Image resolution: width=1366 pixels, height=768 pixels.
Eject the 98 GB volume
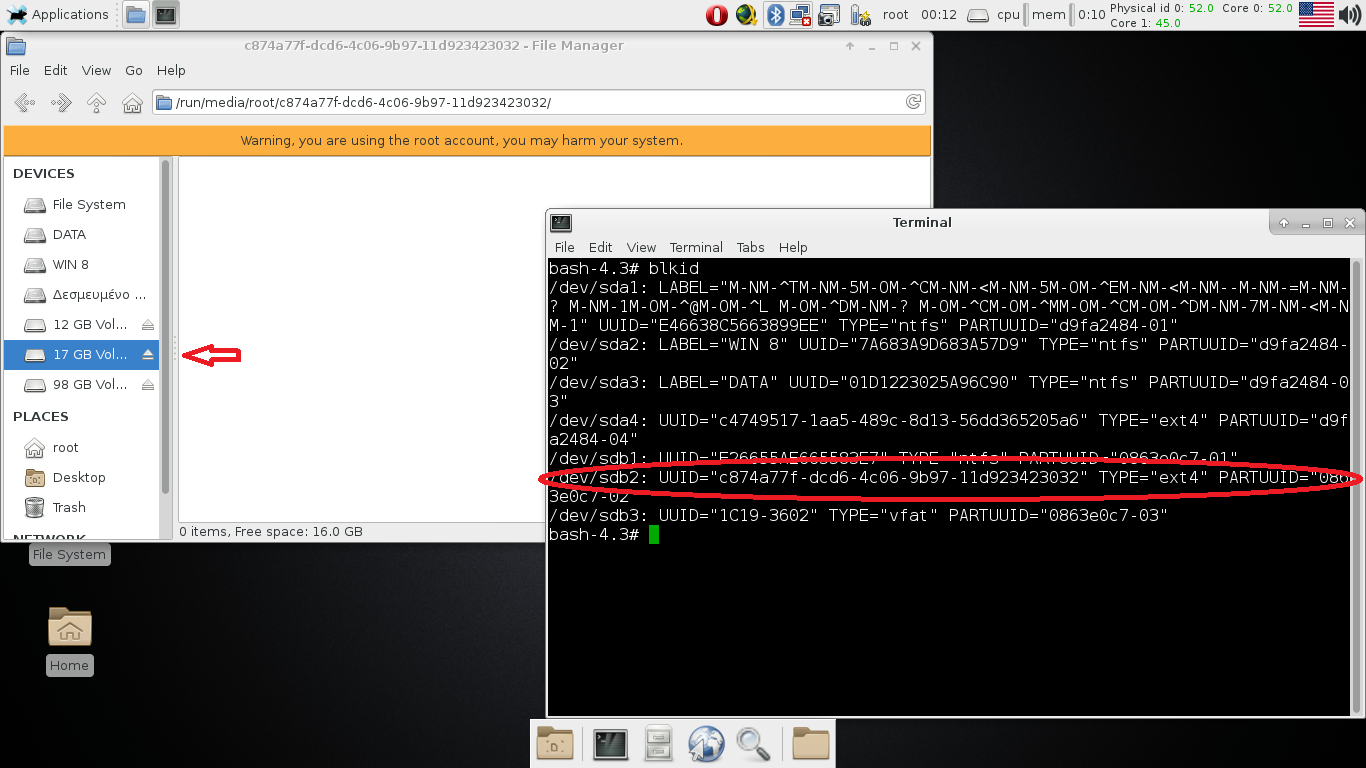(148, 385)
